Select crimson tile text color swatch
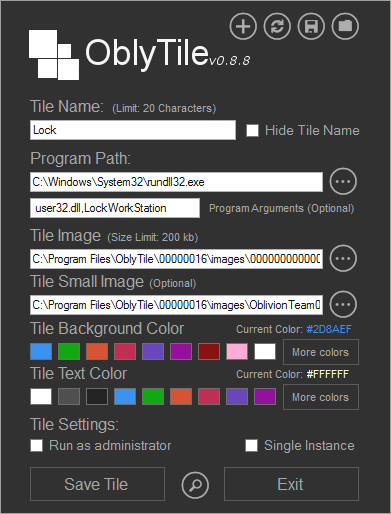This screenshot has width=391, height=514. (209, 397)
